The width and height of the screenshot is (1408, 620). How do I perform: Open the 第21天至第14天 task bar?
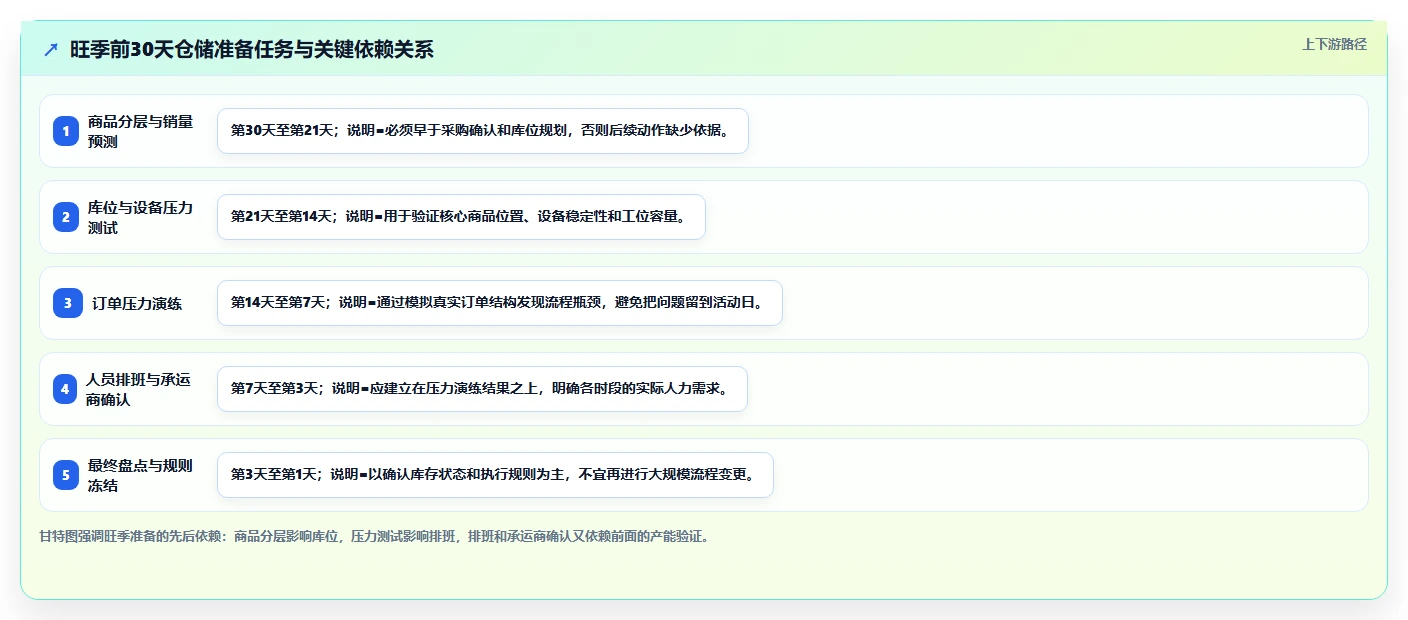[x=461, y=217]
